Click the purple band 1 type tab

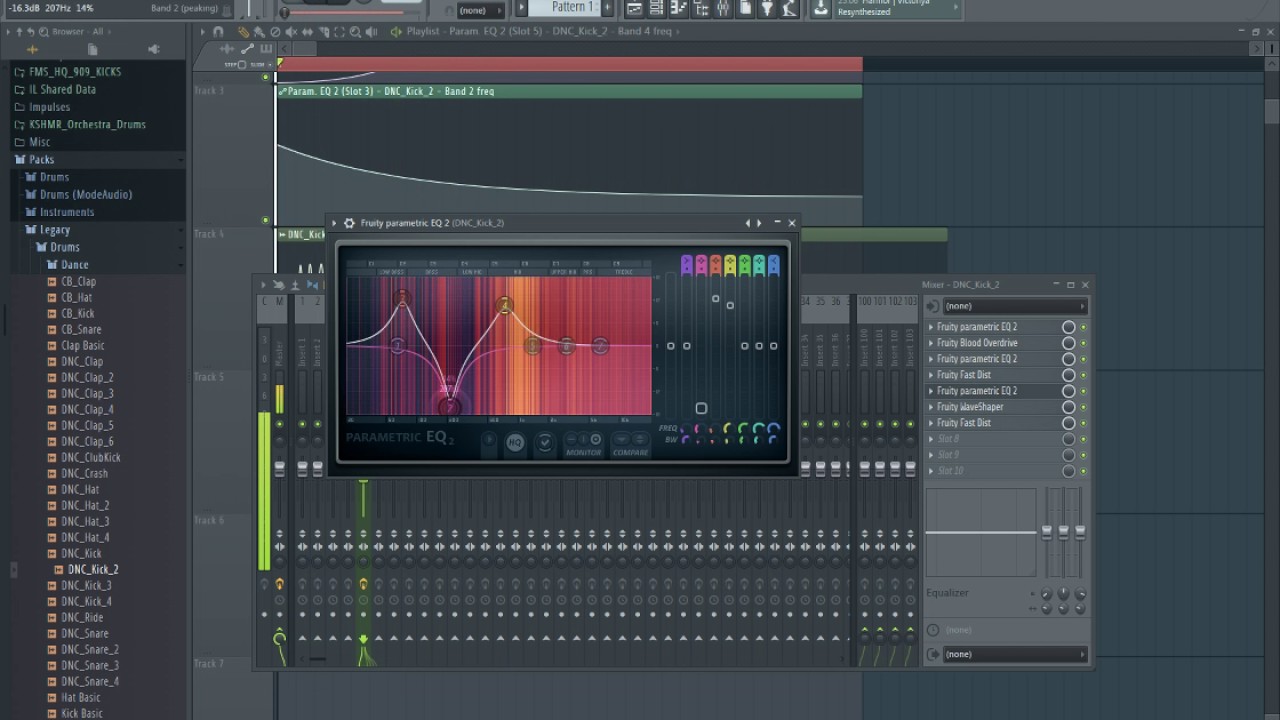coord(686,265)
